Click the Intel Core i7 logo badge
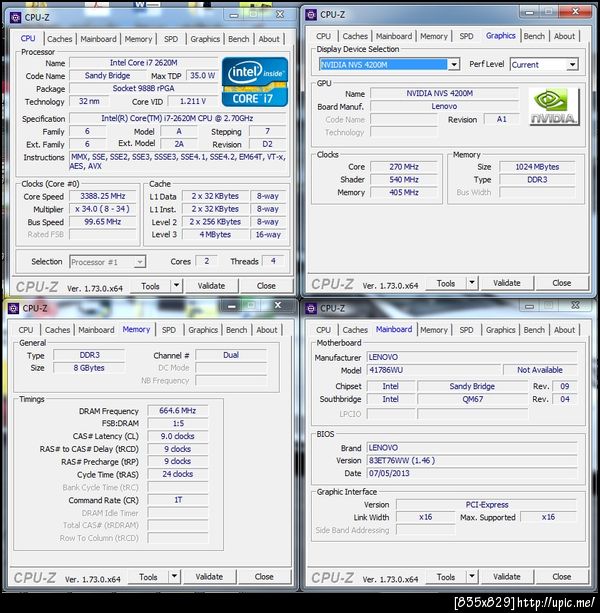Viewport: 600px width, 613px height. tap(255, 82)
